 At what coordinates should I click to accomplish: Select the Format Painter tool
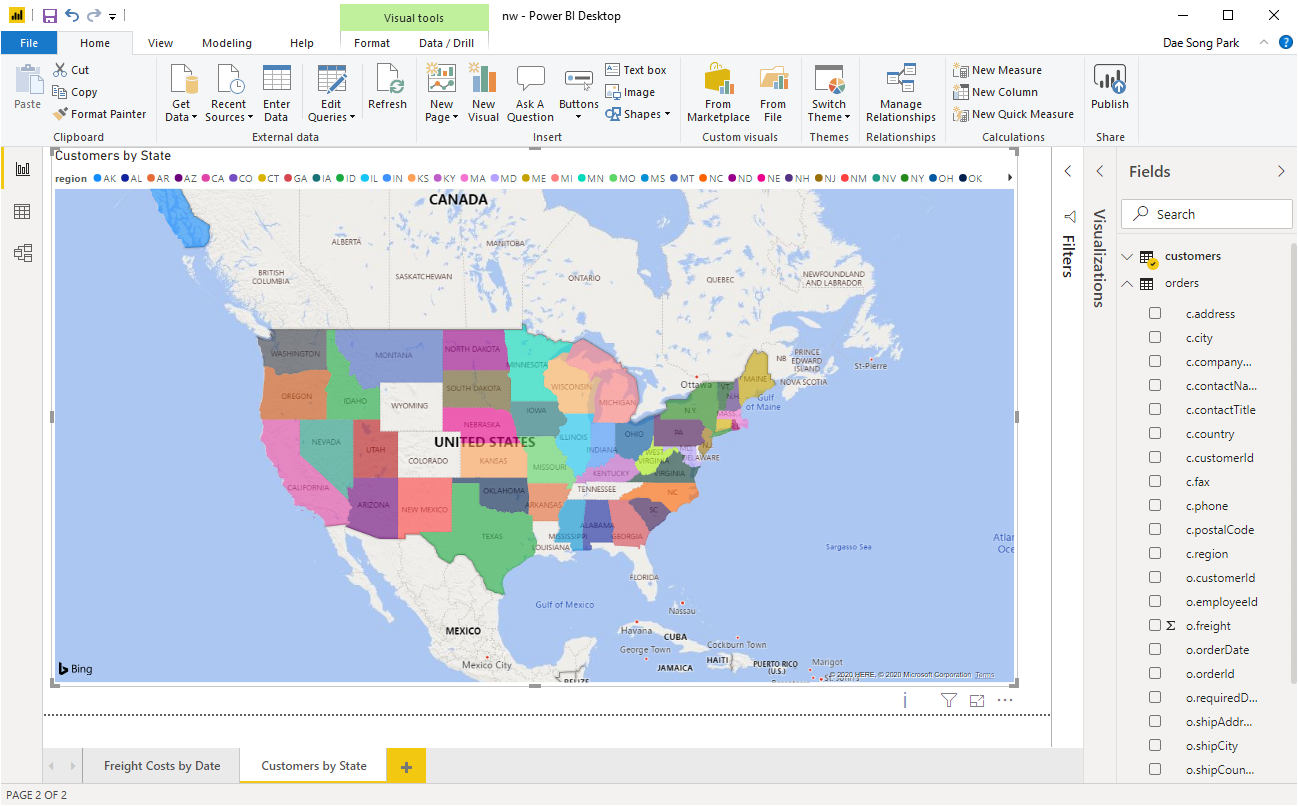point(99,114)
